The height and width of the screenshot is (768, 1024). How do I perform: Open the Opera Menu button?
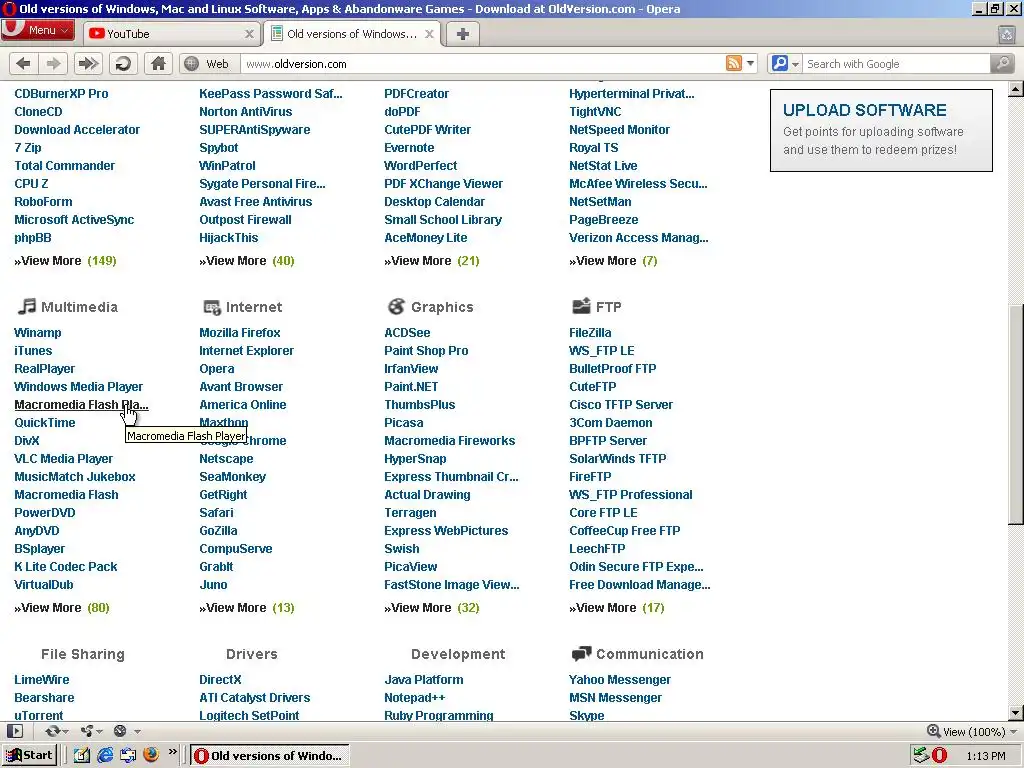(38, 30)
